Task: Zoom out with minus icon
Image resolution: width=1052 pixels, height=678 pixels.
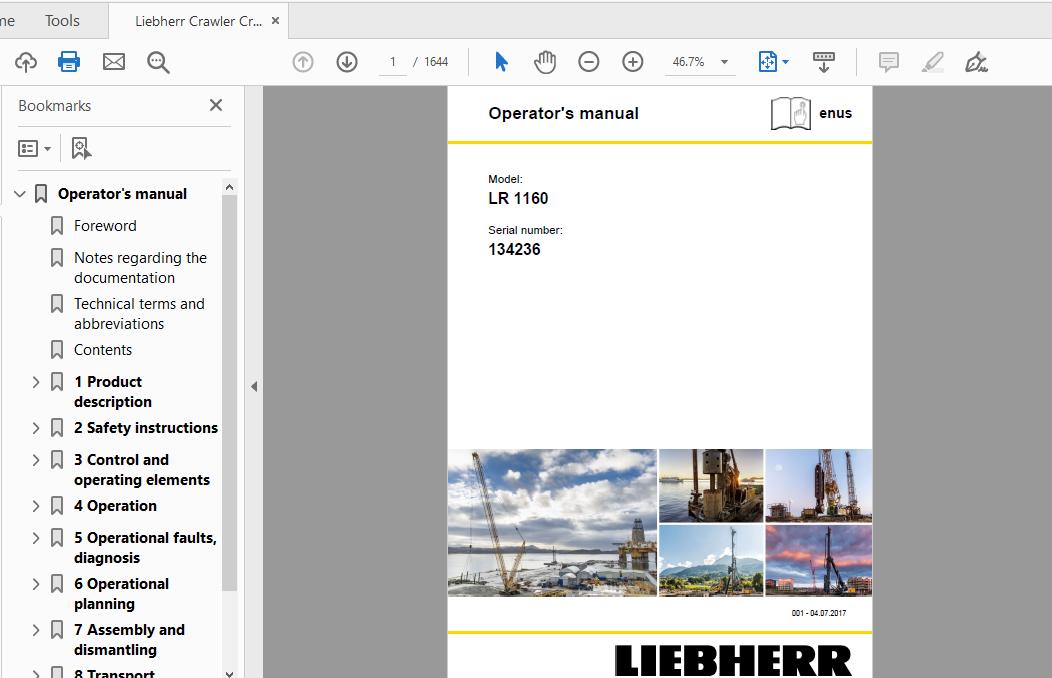Action: pos(588,62)
